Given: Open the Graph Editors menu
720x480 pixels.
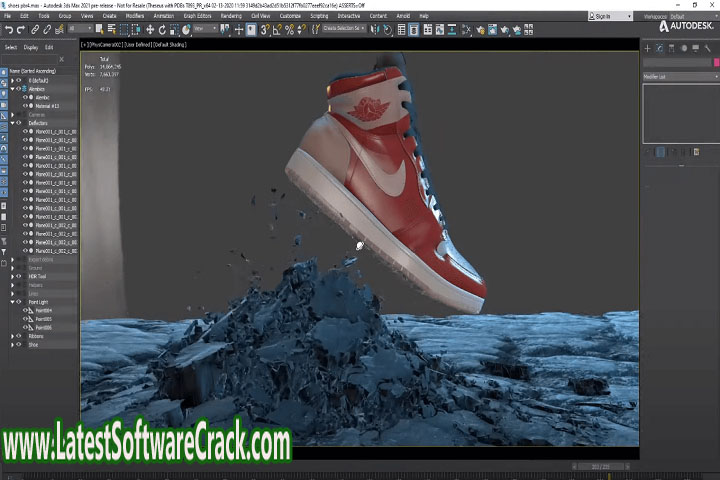Looking at the screenshot, I should coord(194,16).
